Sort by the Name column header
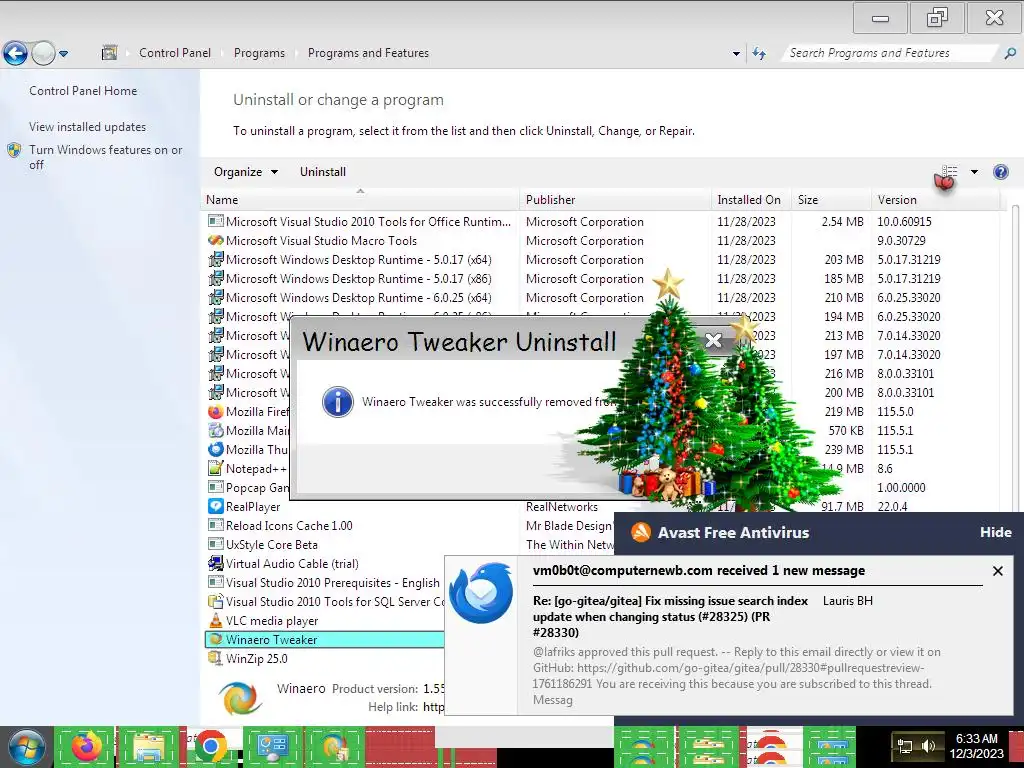 click(360, 200)
